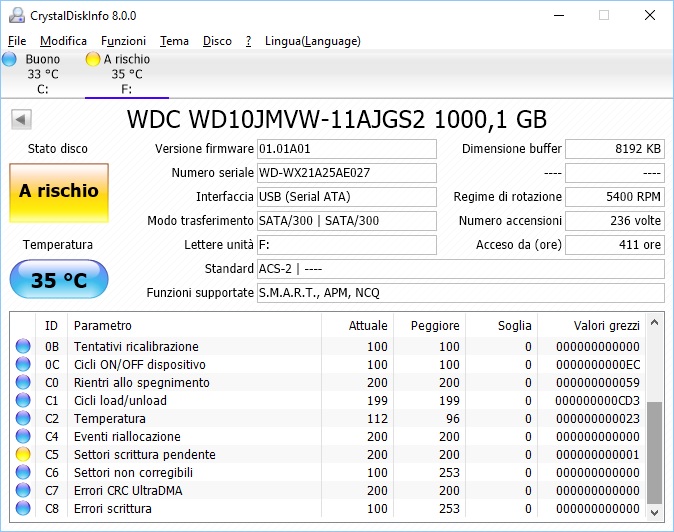The height and width of the screenshot is (532, 674).
Task: Click the blue status icon of row C2
Action: tap(23, 419)
